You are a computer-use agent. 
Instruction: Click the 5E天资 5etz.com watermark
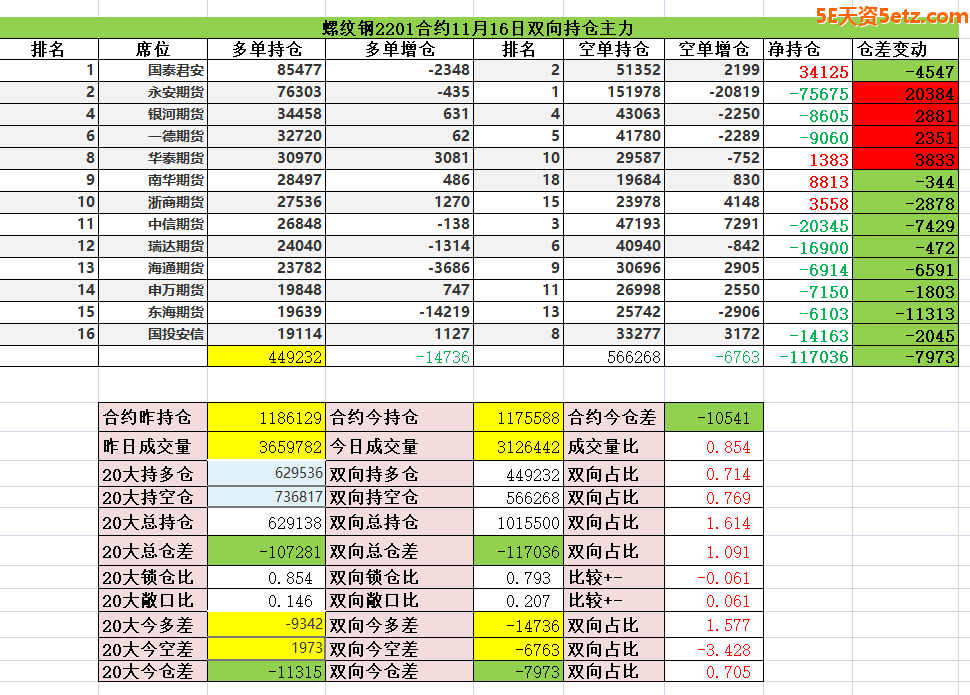click(890, 17)
